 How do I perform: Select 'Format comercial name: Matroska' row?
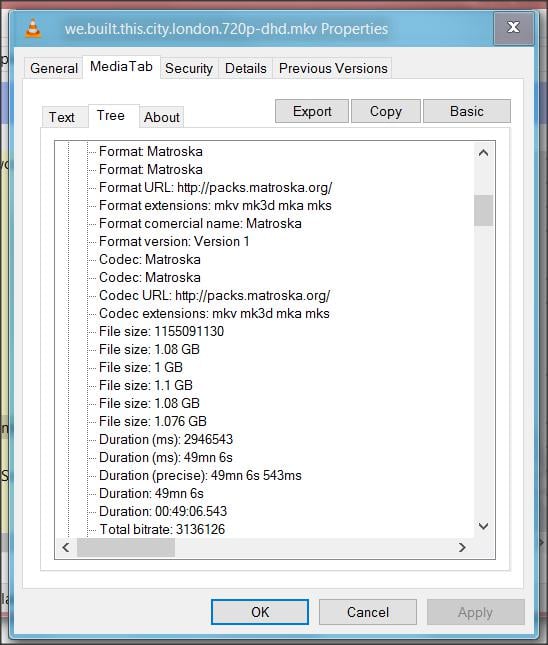pos(200,224)
